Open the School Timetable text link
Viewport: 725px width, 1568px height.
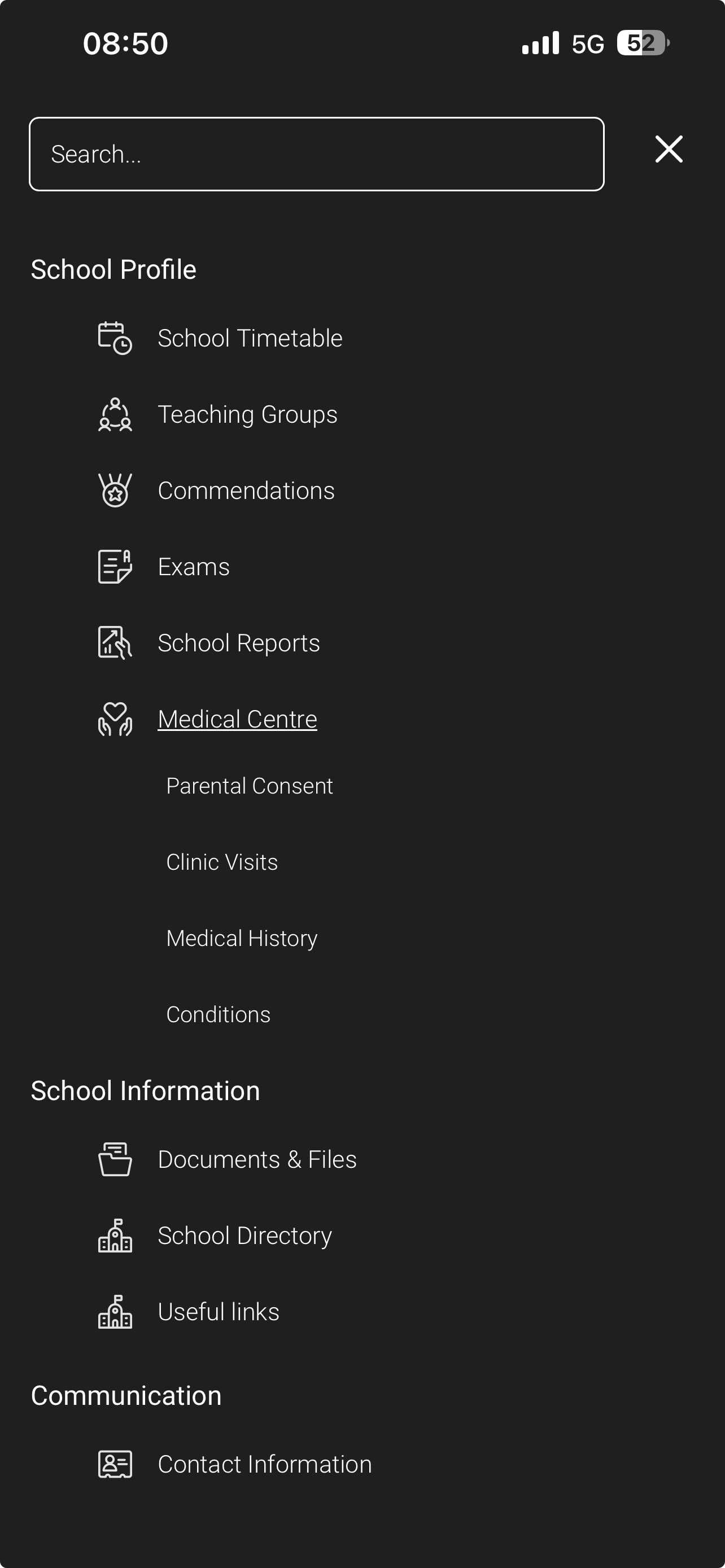(250, 338)
